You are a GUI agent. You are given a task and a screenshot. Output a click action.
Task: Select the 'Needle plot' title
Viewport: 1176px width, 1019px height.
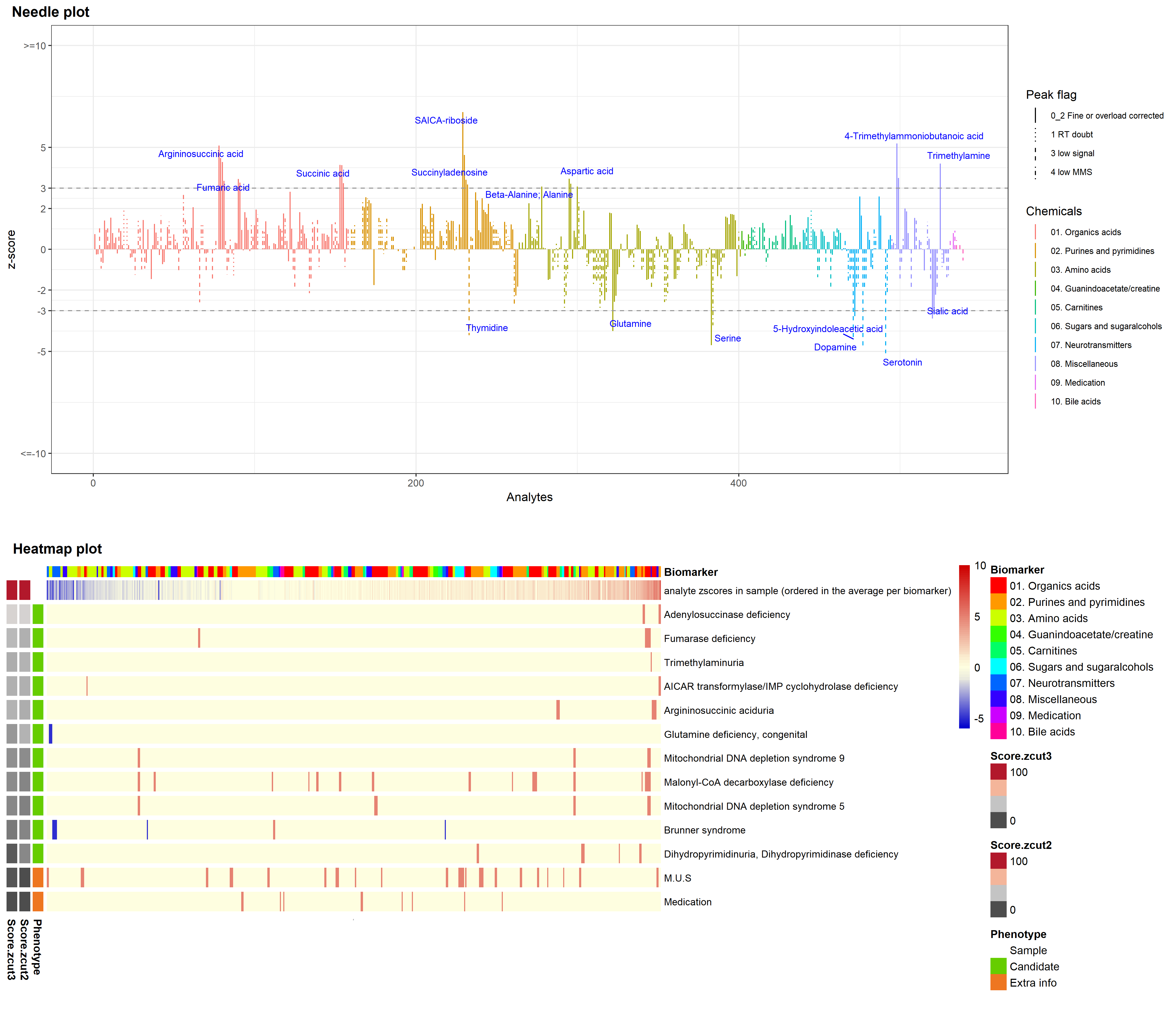click(x=51, y=12)
